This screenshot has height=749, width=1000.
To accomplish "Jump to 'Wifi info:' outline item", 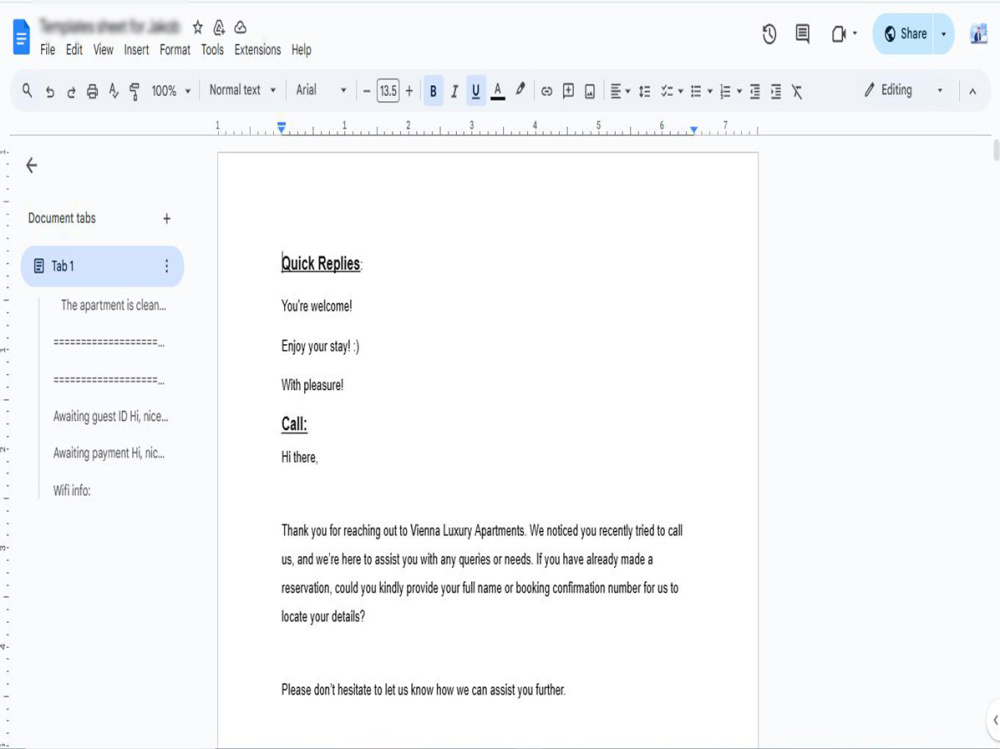I will (x=71, y=490).
